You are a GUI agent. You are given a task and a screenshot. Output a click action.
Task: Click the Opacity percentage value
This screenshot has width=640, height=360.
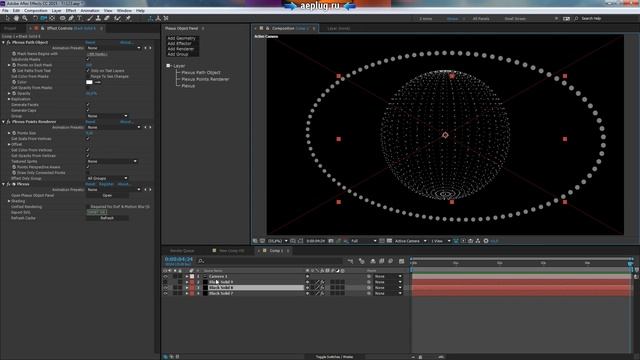tap(91, 93)
